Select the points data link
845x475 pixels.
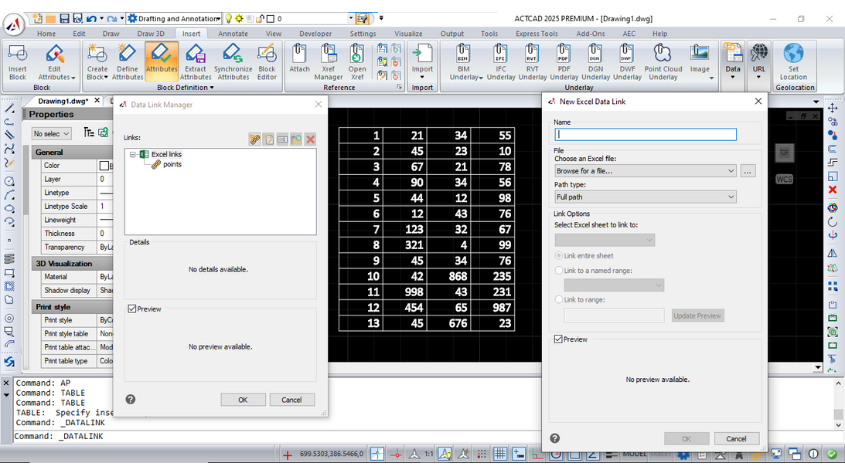click(172, 164)
